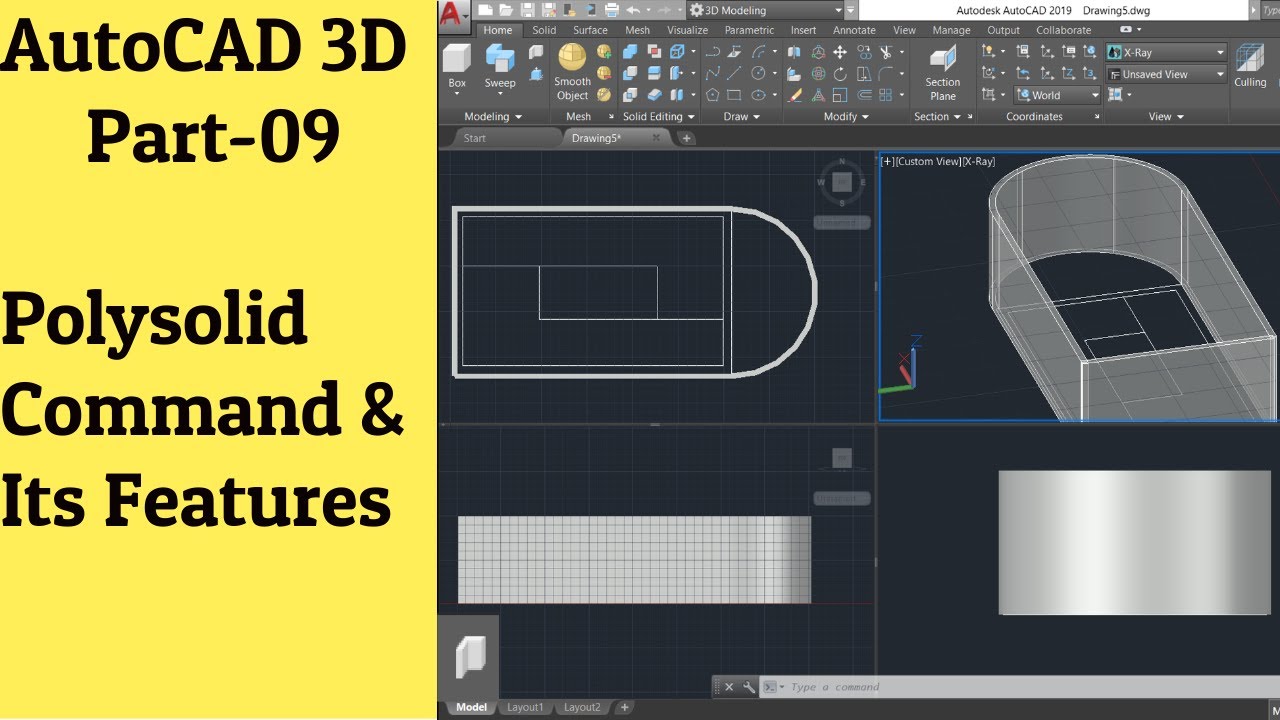Add a new layout tab
This screenshot has width=1280, height=720.
[x=624, y=707]
